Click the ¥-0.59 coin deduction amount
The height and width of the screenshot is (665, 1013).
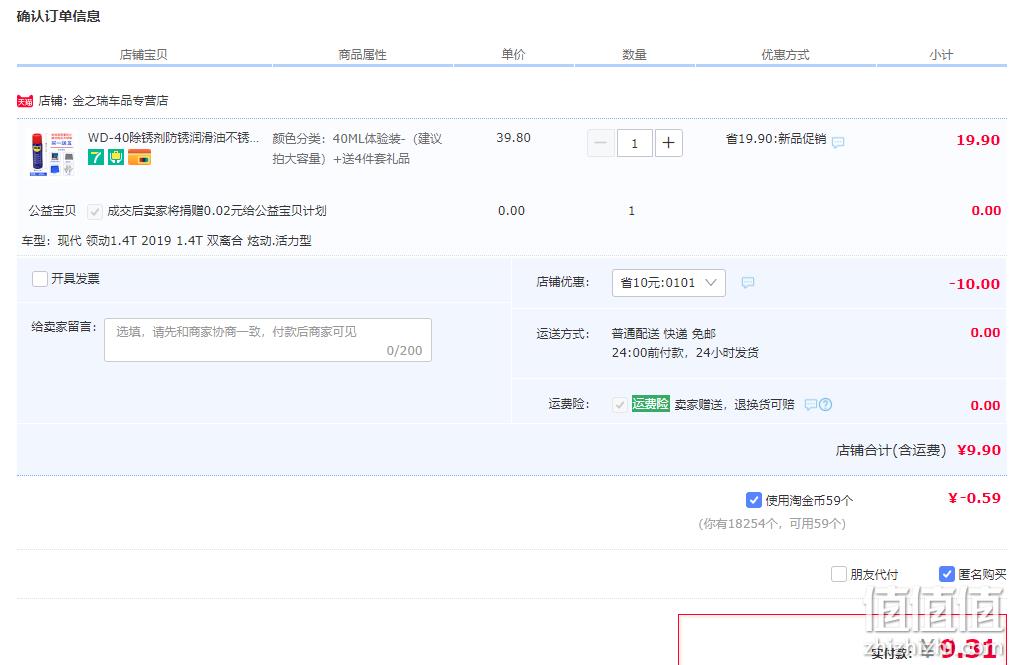(x=974, y=498)
